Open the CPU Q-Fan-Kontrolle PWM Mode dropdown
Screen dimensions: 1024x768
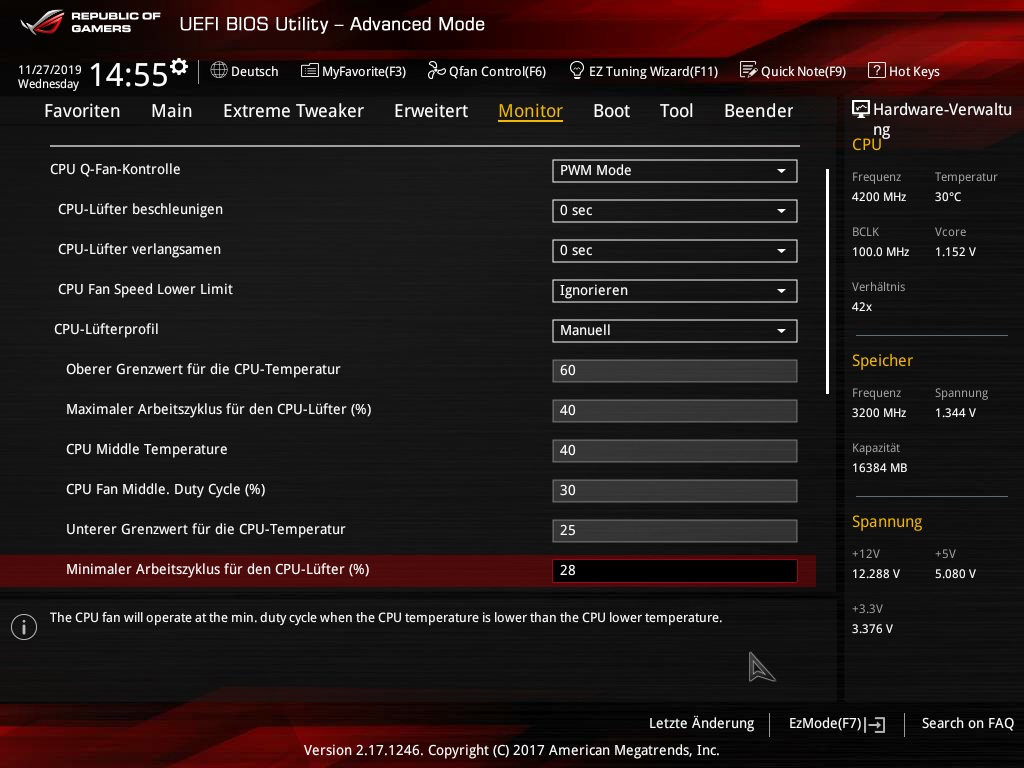[675, 170]
